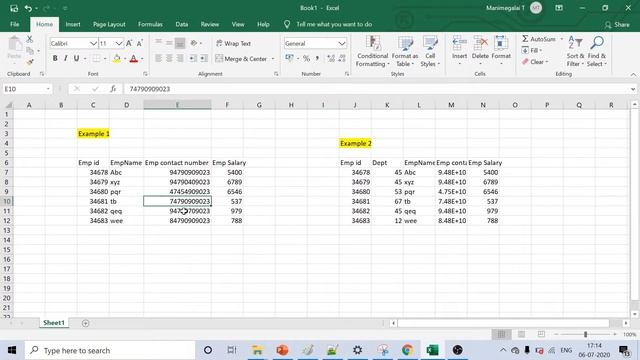Switch to the Review tab
This screenshot has width=640, height=360.
point(209,24)
